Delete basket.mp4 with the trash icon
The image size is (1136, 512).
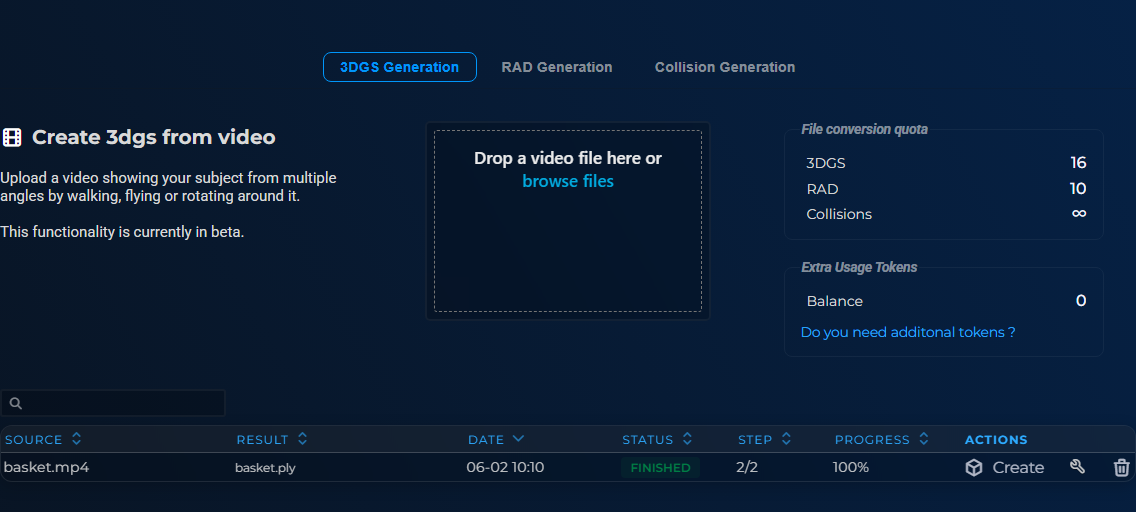1121,468
